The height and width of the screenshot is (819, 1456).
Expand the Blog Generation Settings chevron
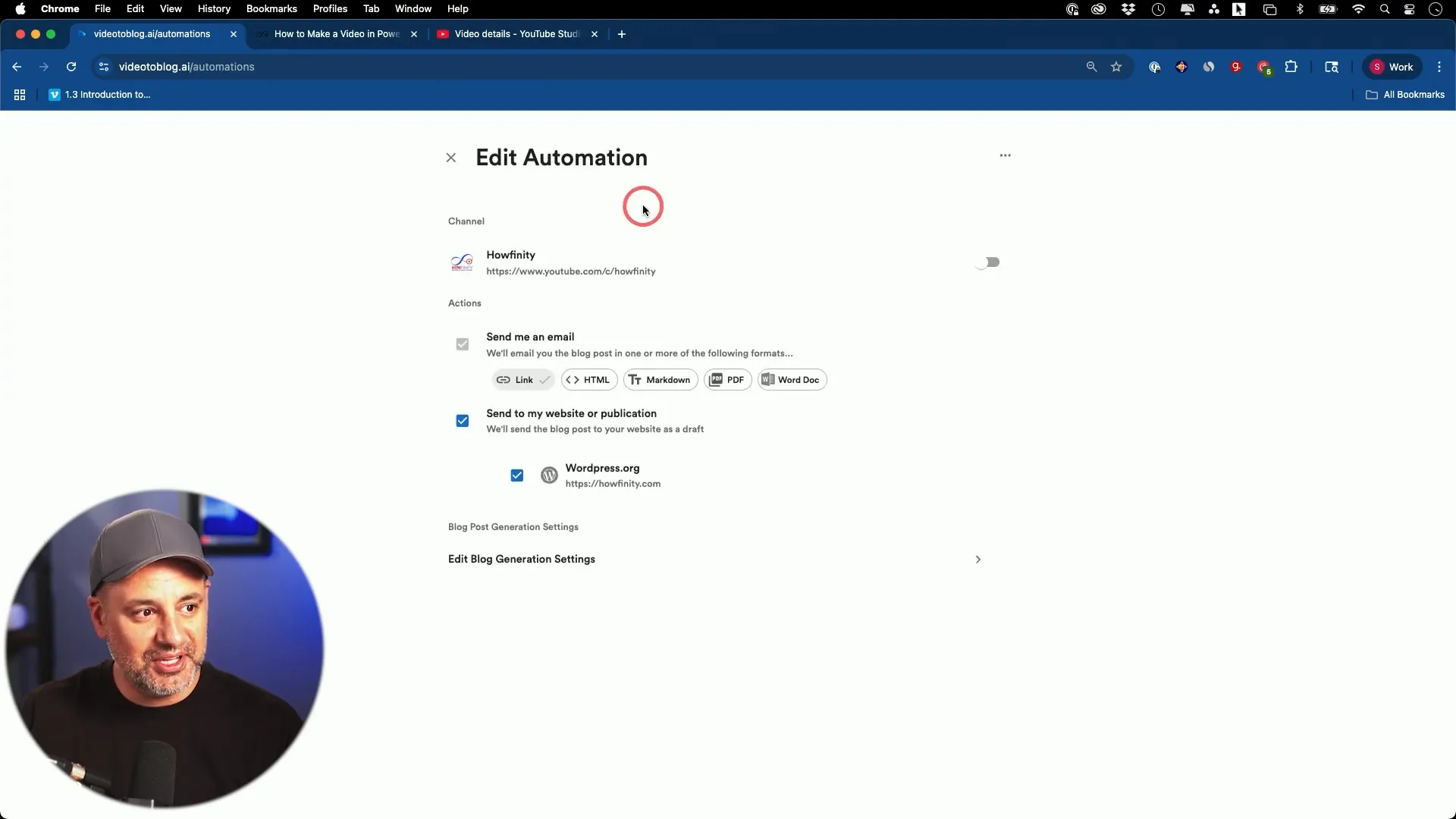(x=977, y=560)
